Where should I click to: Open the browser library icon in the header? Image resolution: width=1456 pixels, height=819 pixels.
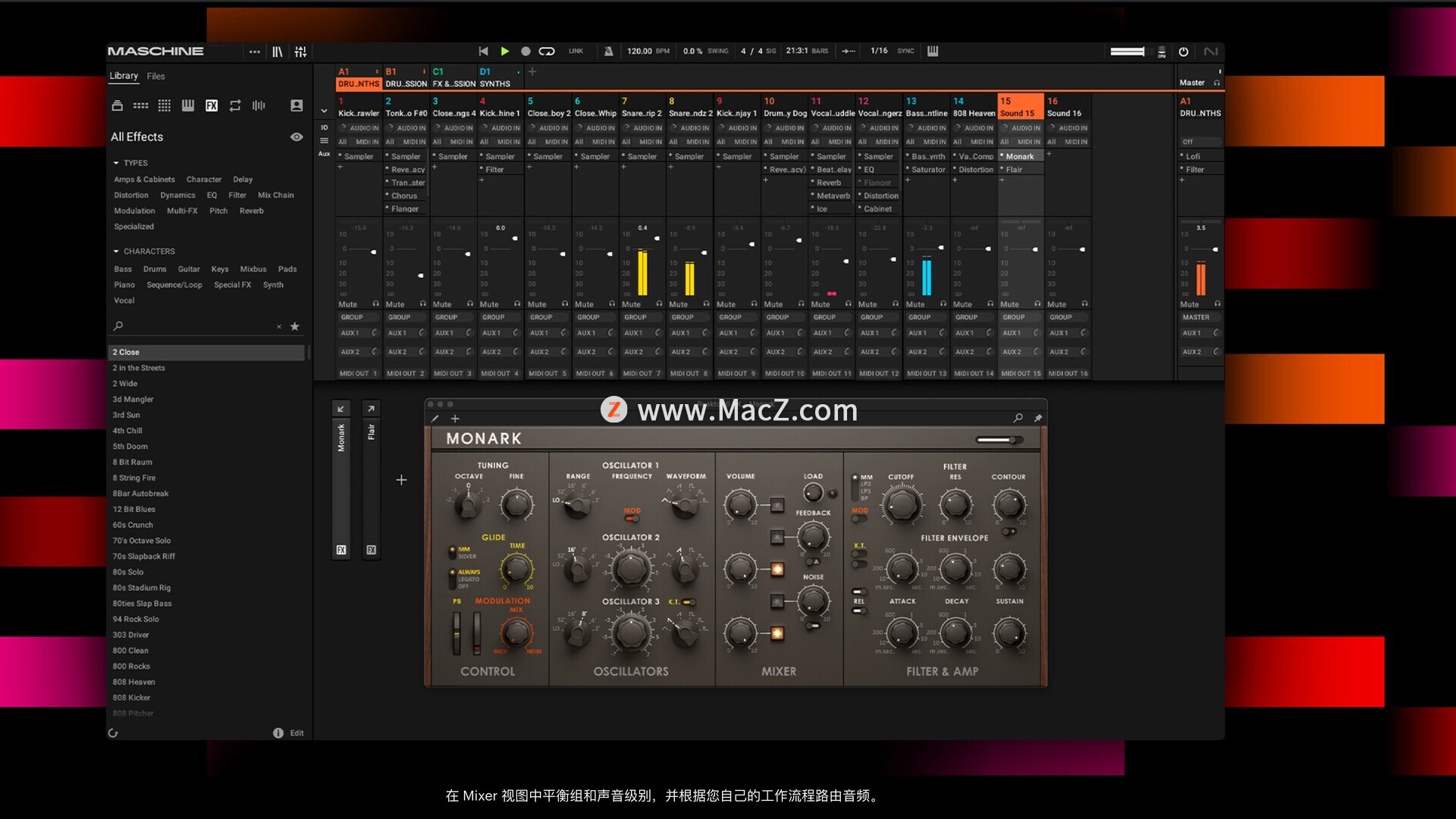click(x=278, y=52)
